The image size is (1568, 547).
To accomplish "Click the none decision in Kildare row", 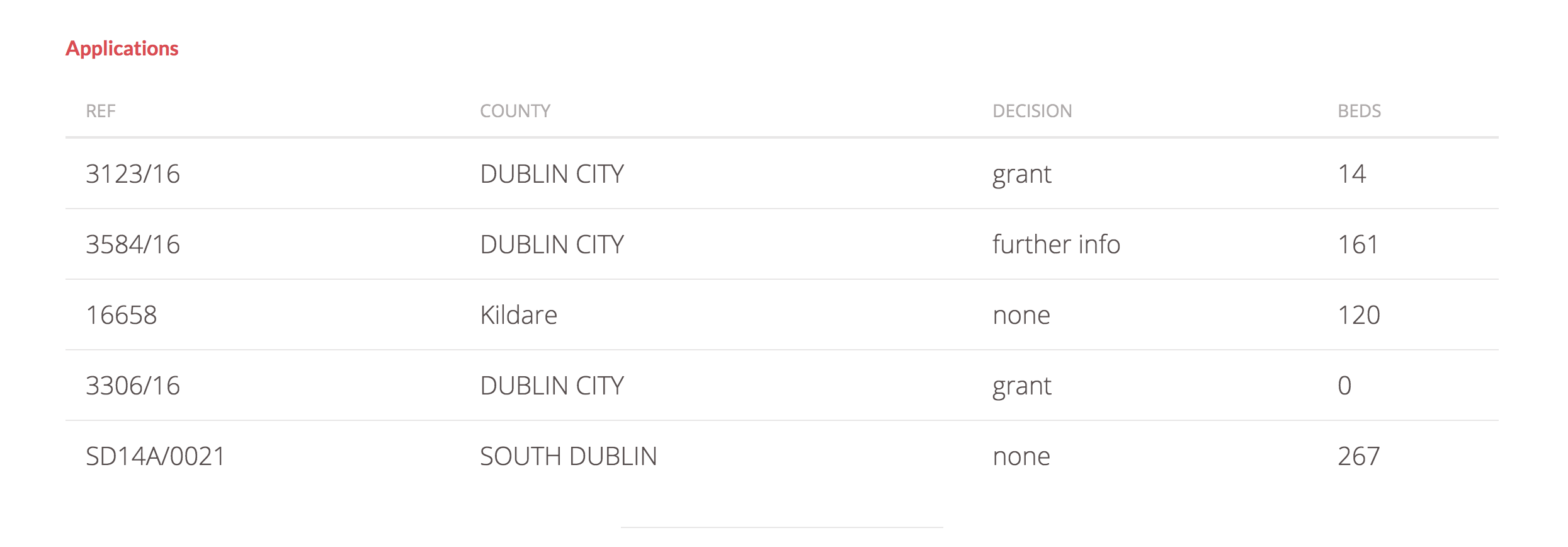I will pyautogui.click(x=1021, y=315).
